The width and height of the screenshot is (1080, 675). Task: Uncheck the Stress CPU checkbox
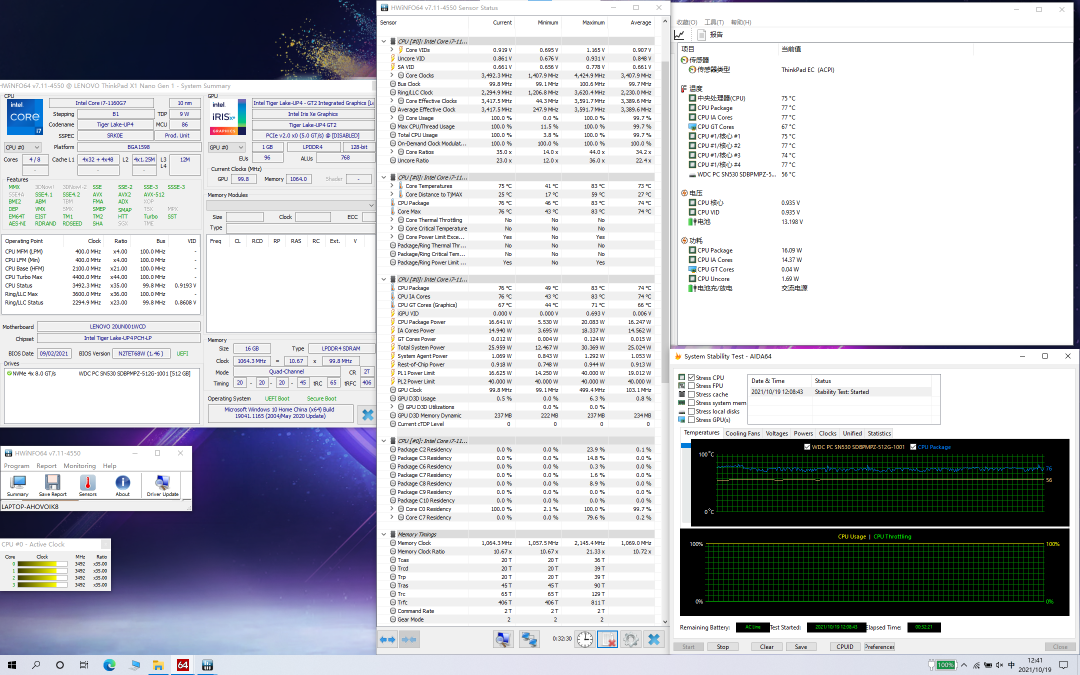click(x=691, y=378)
